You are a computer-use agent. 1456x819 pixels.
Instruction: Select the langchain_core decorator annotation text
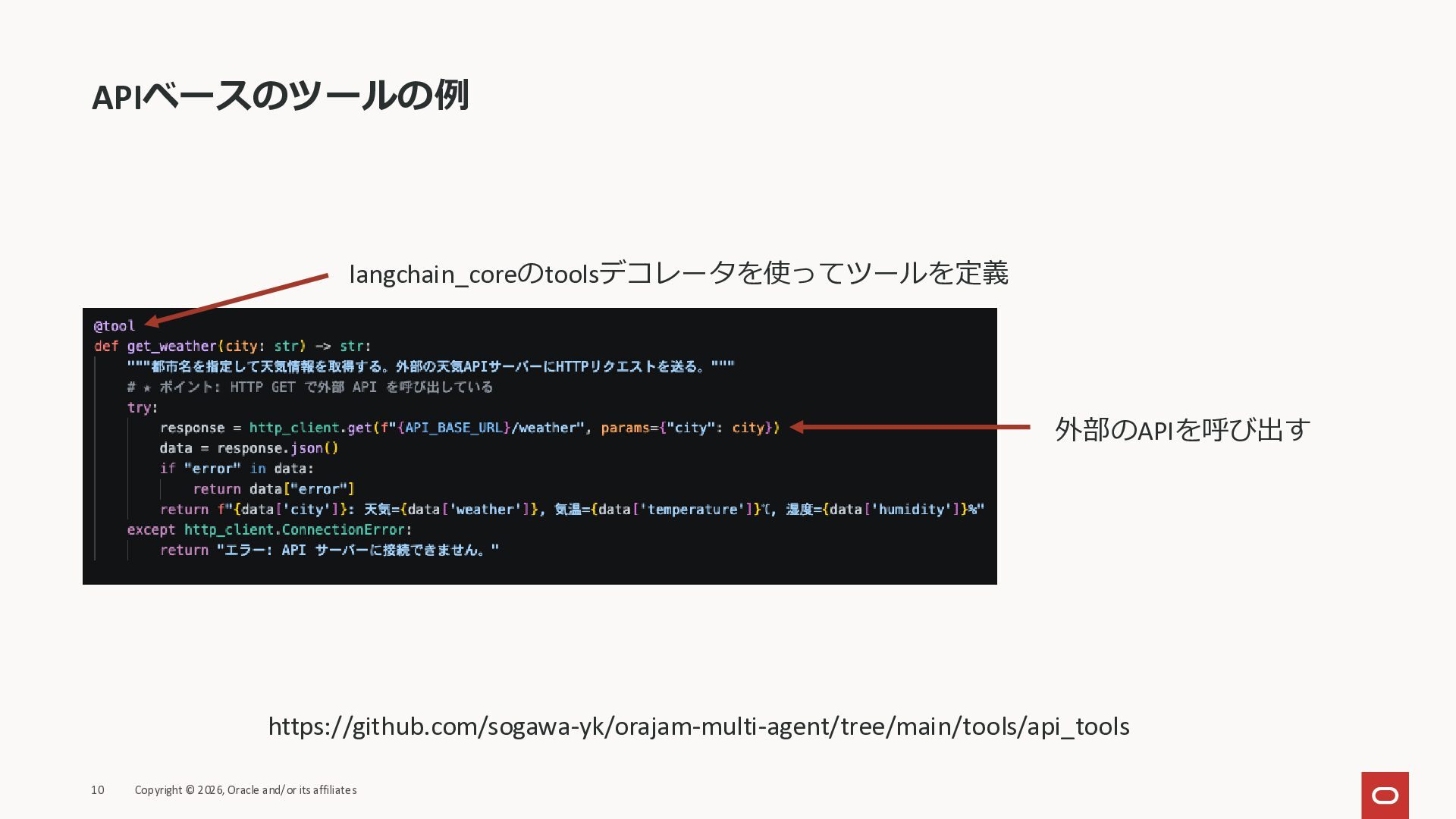[x=678, y=273]
